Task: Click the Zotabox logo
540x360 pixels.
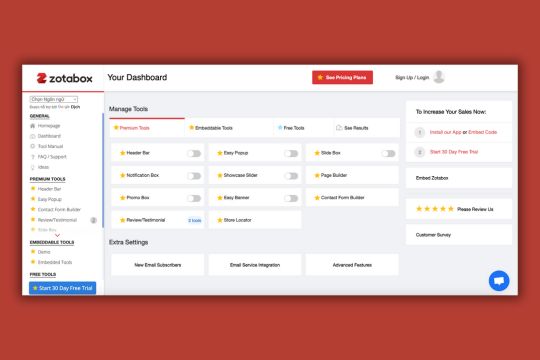Action: point(64,78)
